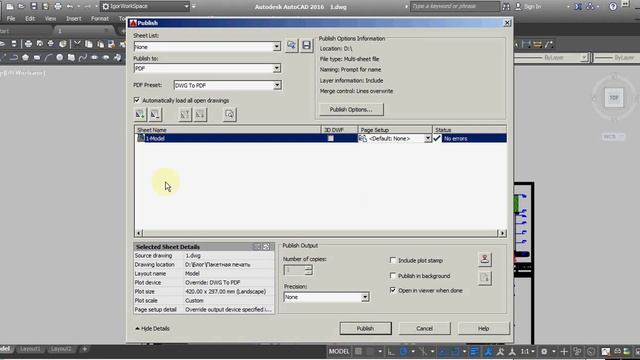The image size is (640, 360).
Task: Click the plus icon in status bar
Action: pos(564,351)
